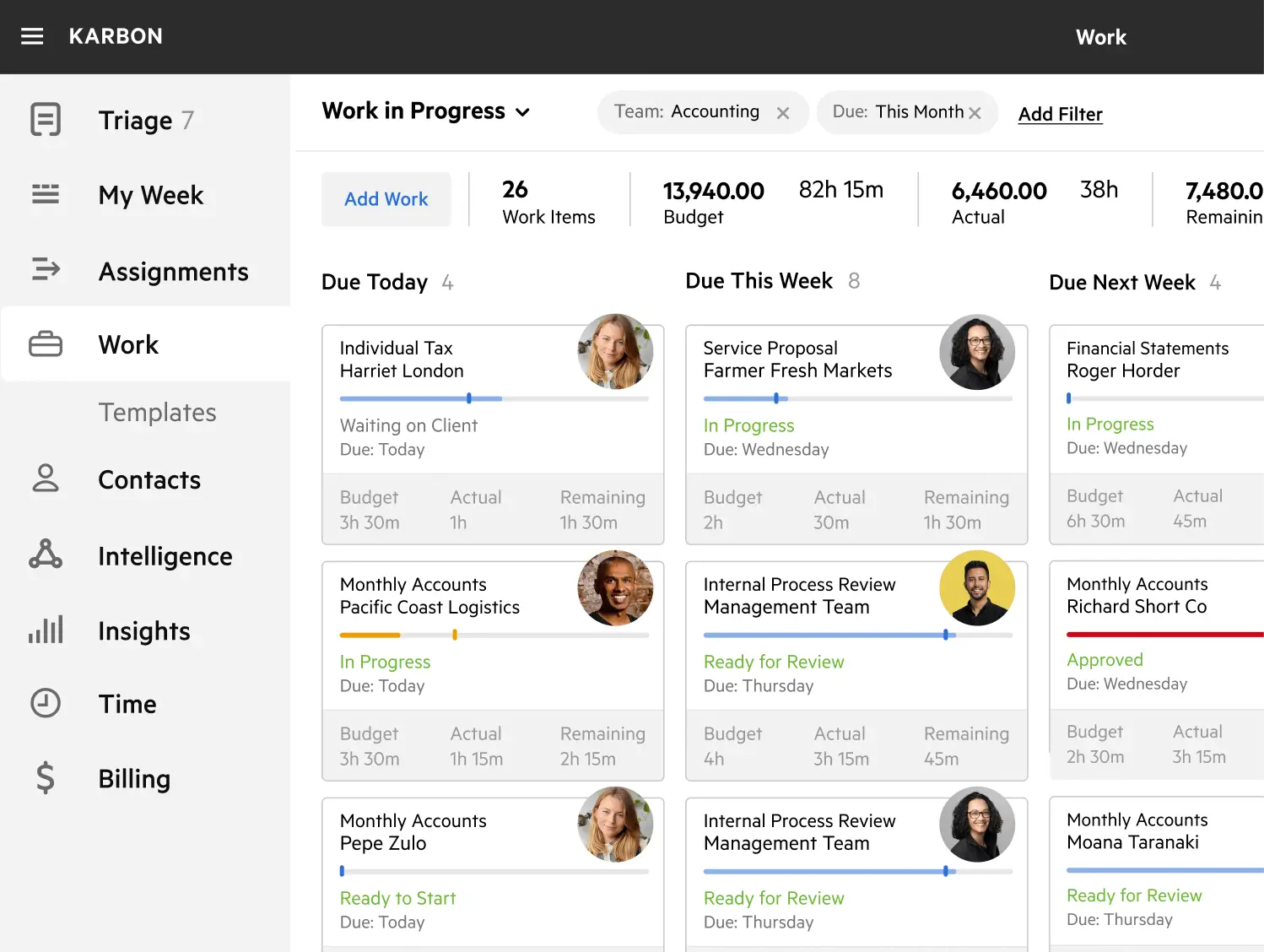Screen dimensions: 1264x952
Task: Open the Intelligence page
Action: pos(165,556)
